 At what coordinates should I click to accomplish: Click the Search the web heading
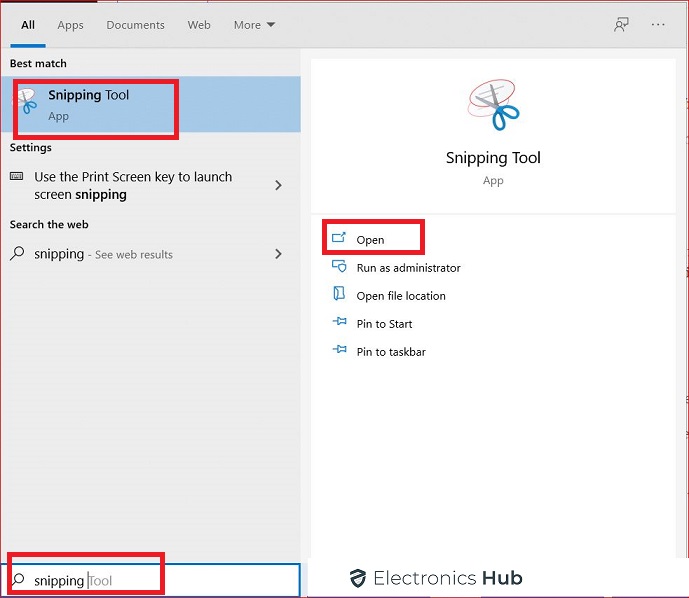[x=49, y=225]
